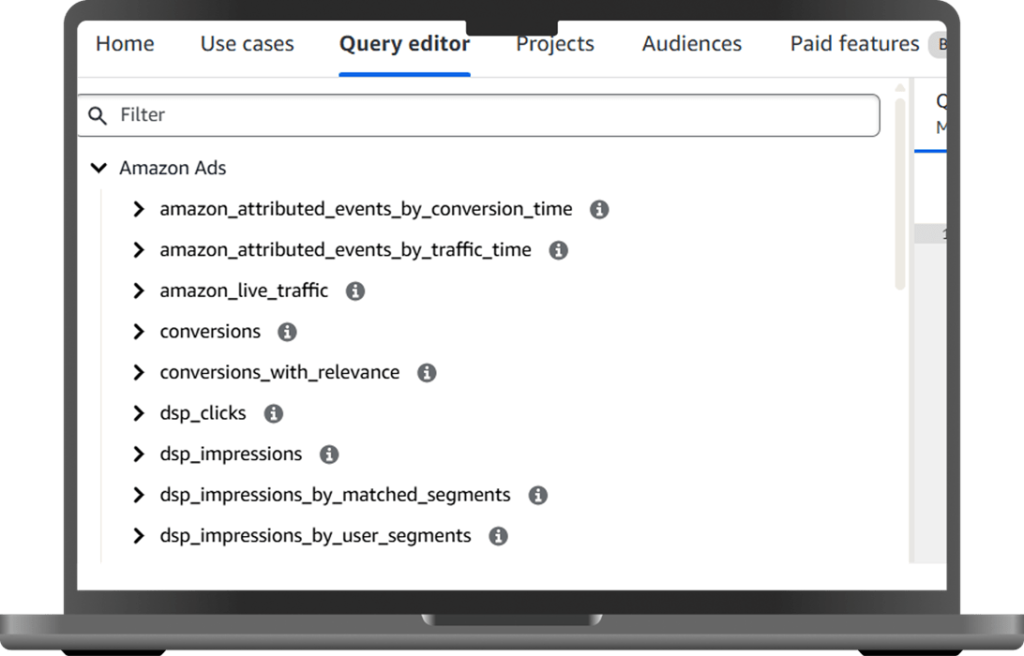1024x656 pixels.
Task: Select the dsp_impressions table name
Action: point(231,454)
